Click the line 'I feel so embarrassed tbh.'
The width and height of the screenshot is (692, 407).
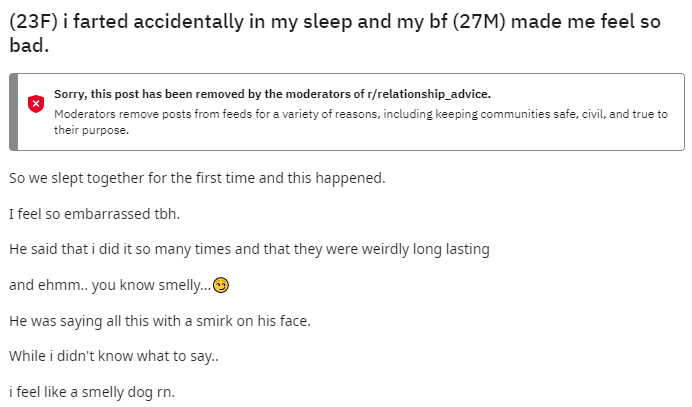click(94, 214)
